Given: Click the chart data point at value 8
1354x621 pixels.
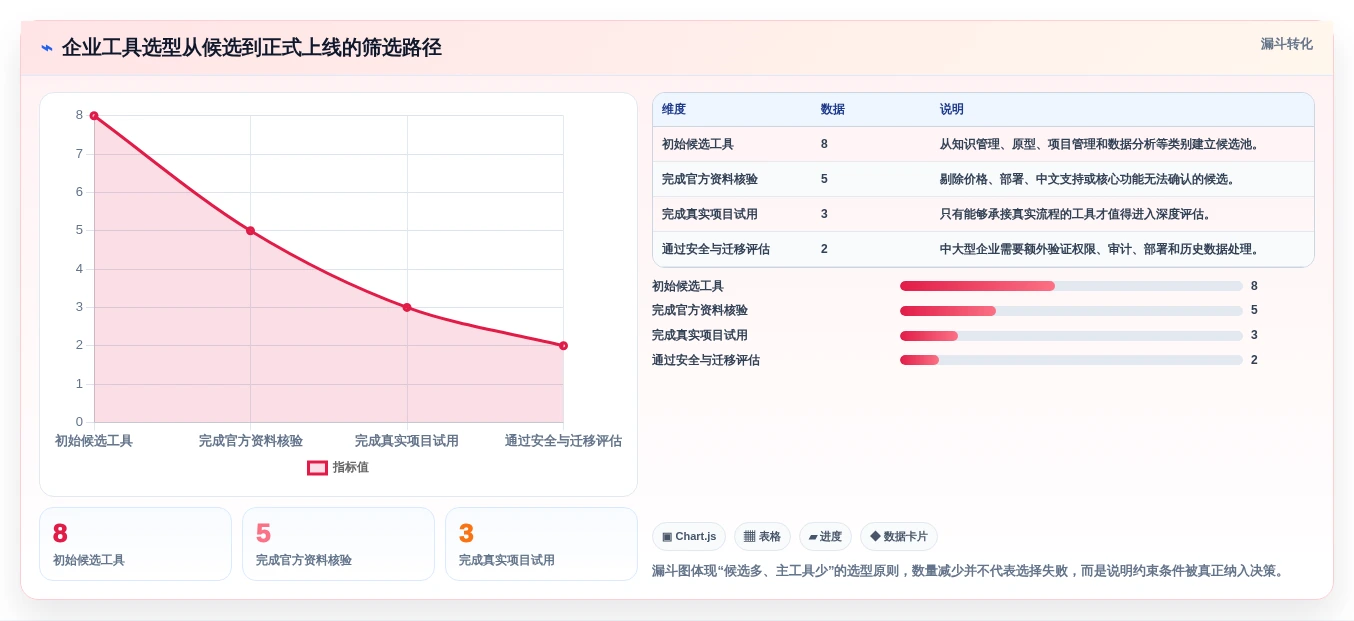Looking at the screenshot, I should click(94, 116).
